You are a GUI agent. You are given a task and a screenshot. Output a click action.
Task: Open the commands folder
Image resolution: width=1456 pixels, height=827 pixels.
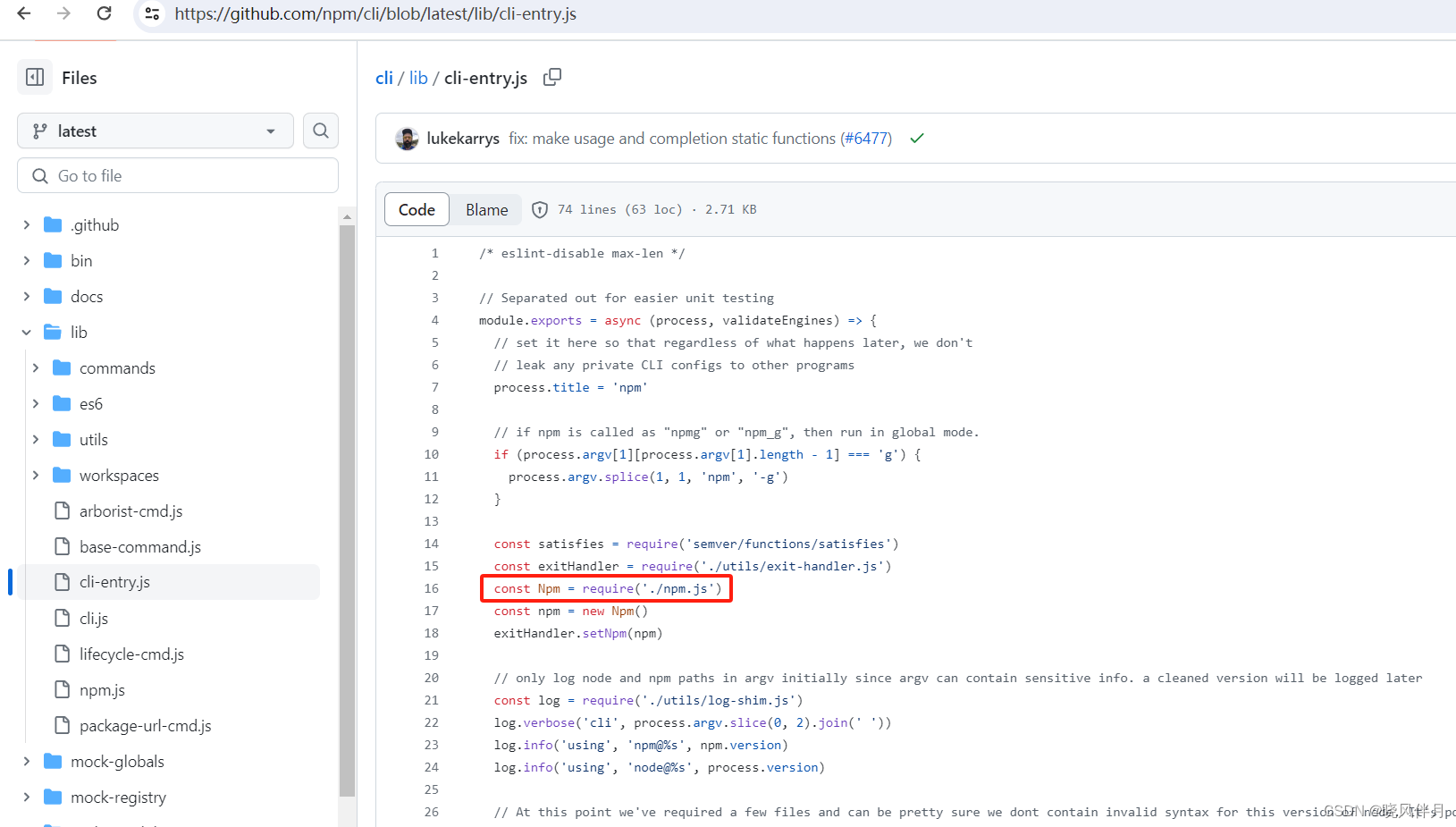coord(117,368)
